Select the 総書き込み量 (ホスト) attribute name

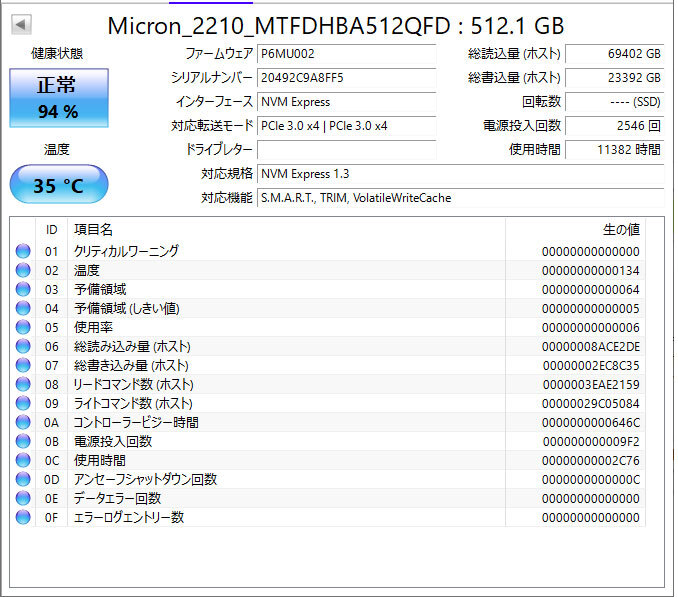tap(131, 366)
